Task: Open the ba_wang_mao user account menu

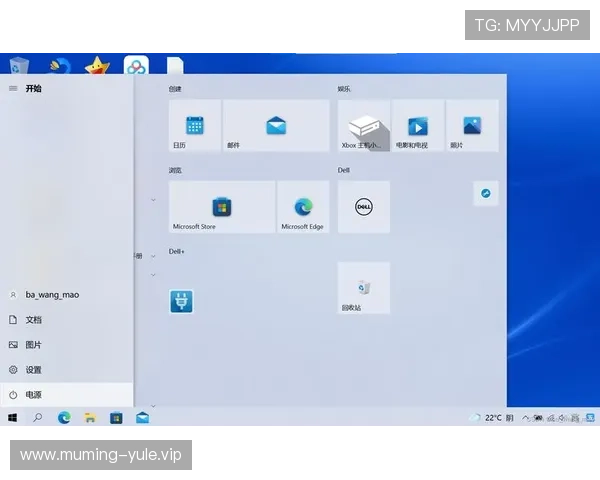Action: tap(67, 295)
